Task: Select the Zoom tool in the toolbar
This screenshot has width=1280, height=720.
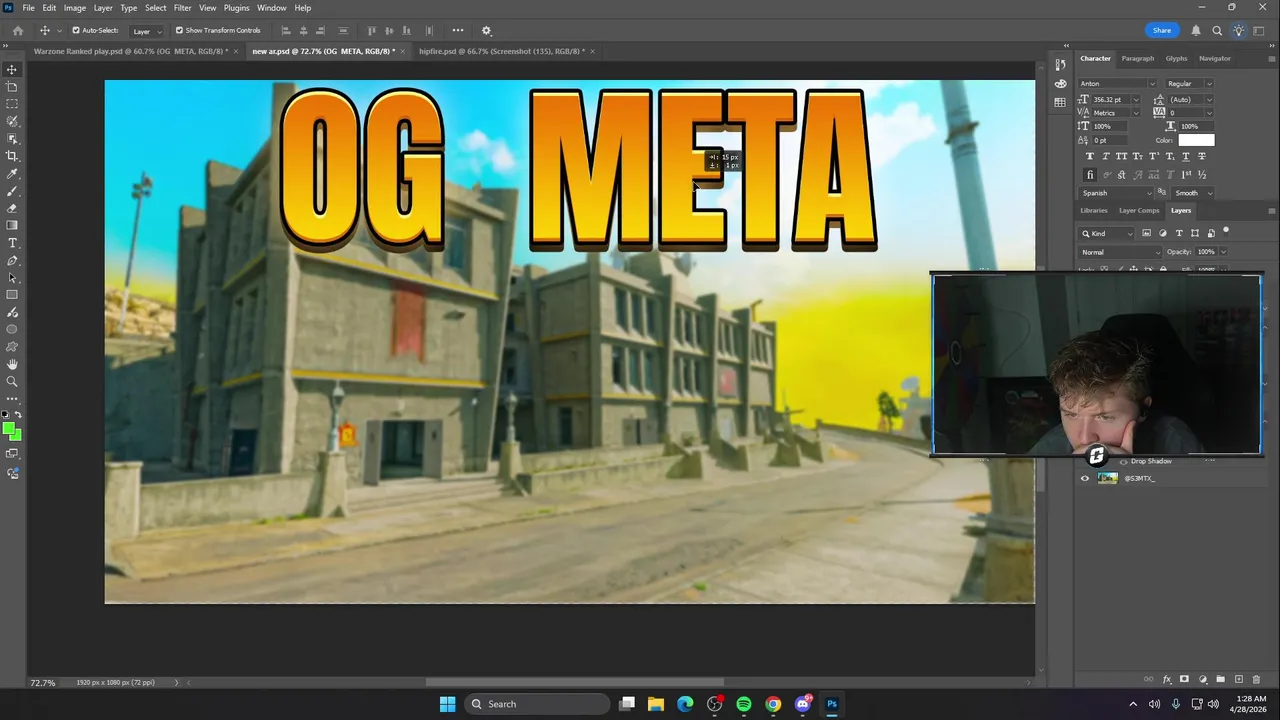Action: click(x=12, y=381)
